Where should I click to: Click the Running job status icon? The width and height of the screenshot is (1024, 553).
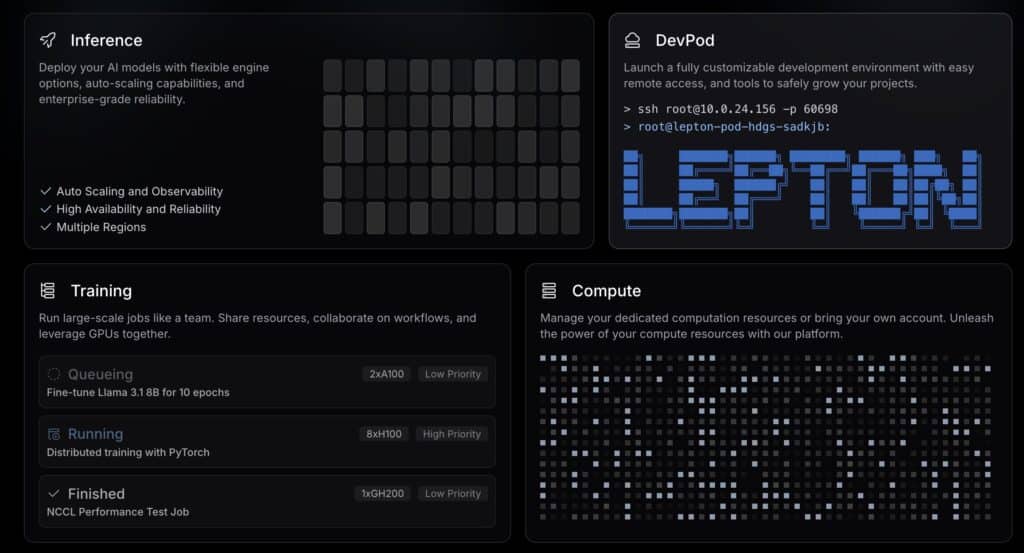54,434
